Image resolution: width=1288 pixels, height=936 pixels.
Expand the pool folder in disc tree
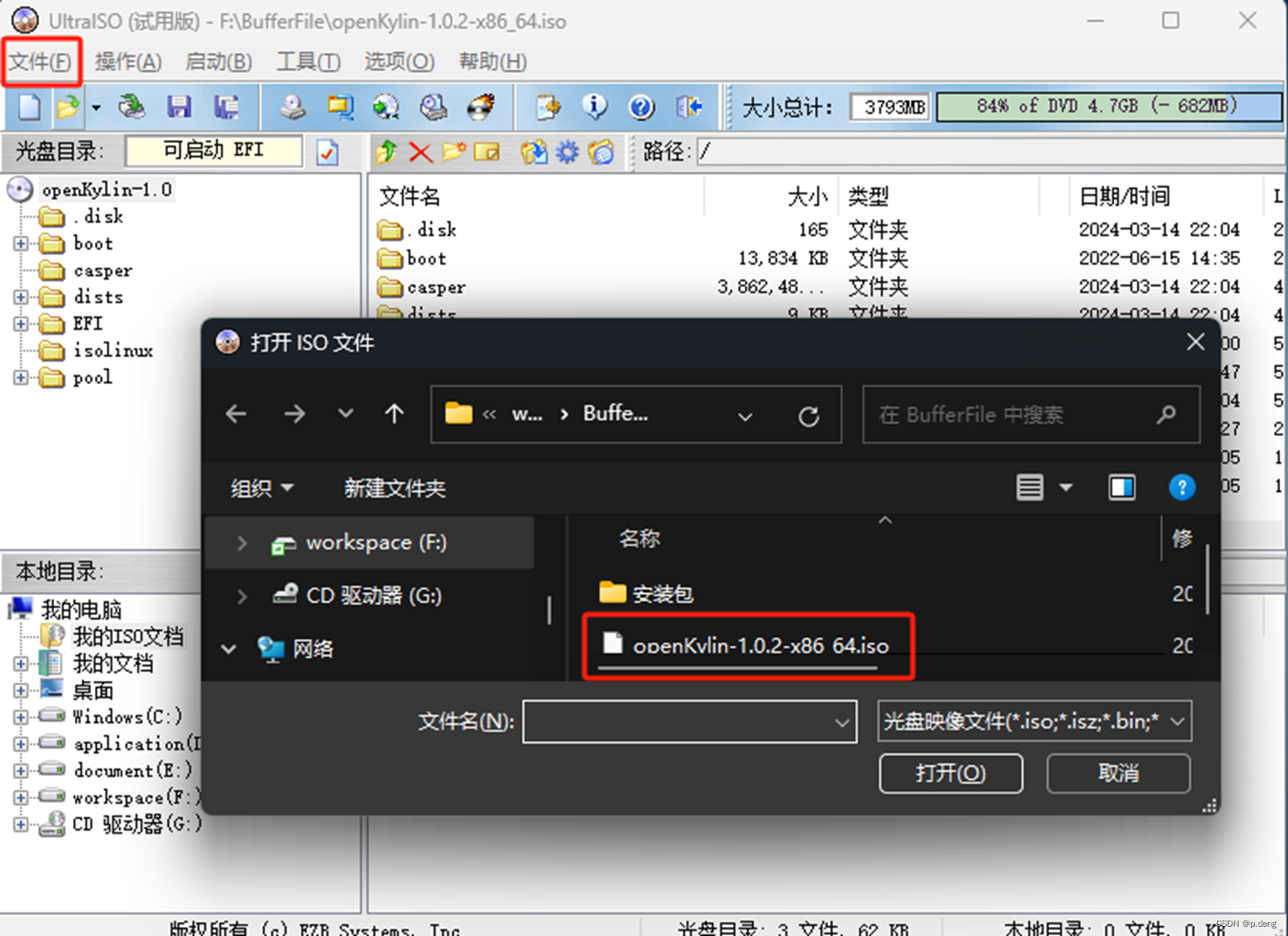pyautogui.click(x=21, y=377)
